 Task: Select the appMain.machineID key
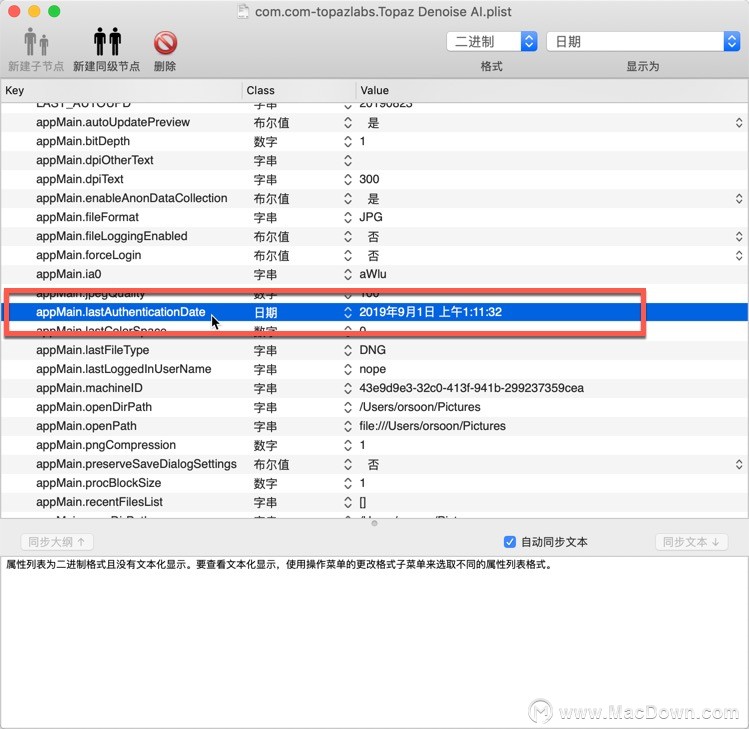point(89,388)
